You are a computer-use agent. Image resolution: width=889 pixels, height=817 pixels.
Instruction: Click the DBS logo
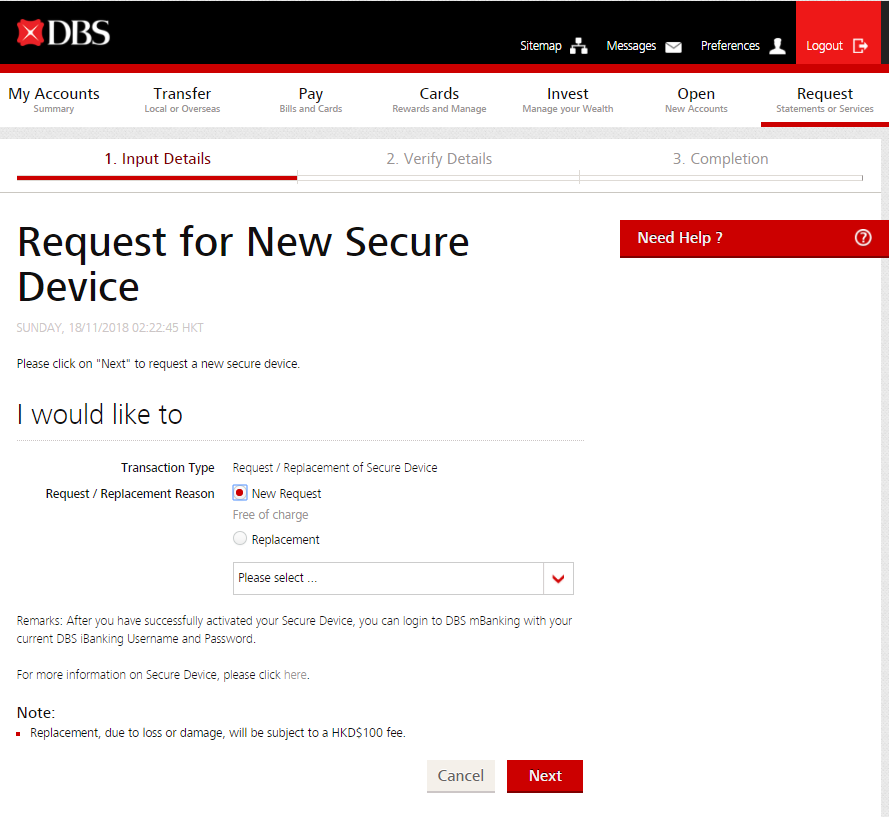point(63,33)
